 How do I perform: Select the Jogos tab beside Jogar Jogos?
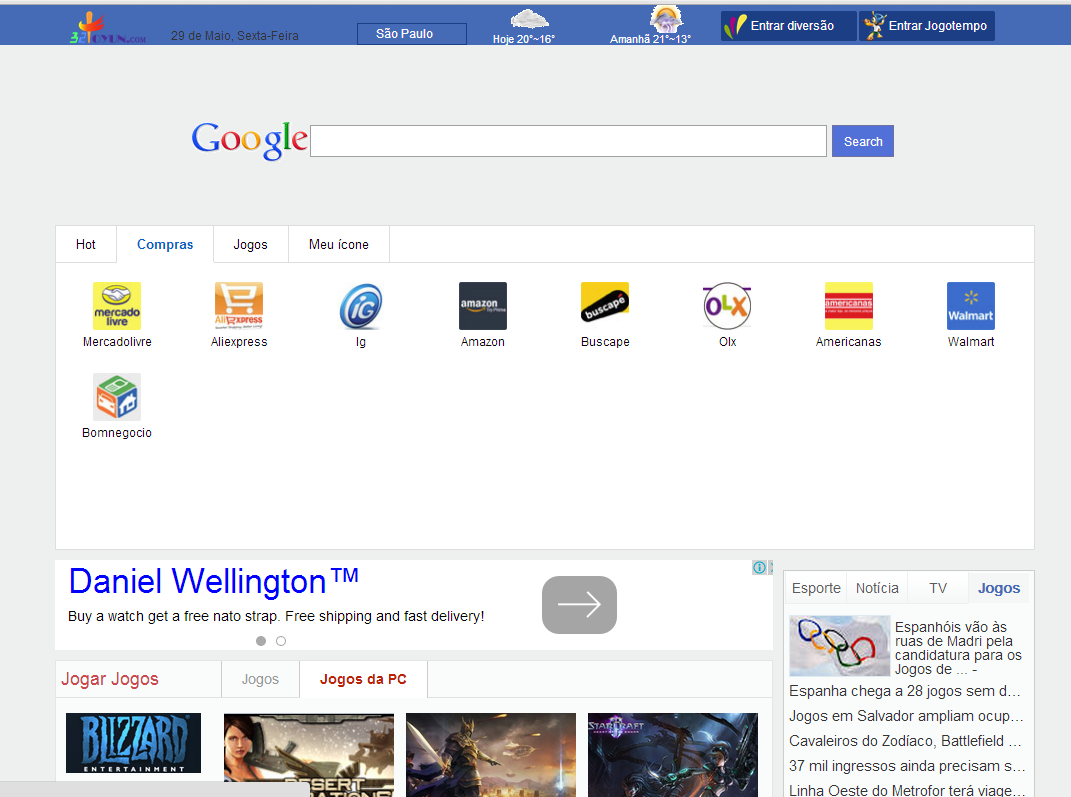coord(260,679)
